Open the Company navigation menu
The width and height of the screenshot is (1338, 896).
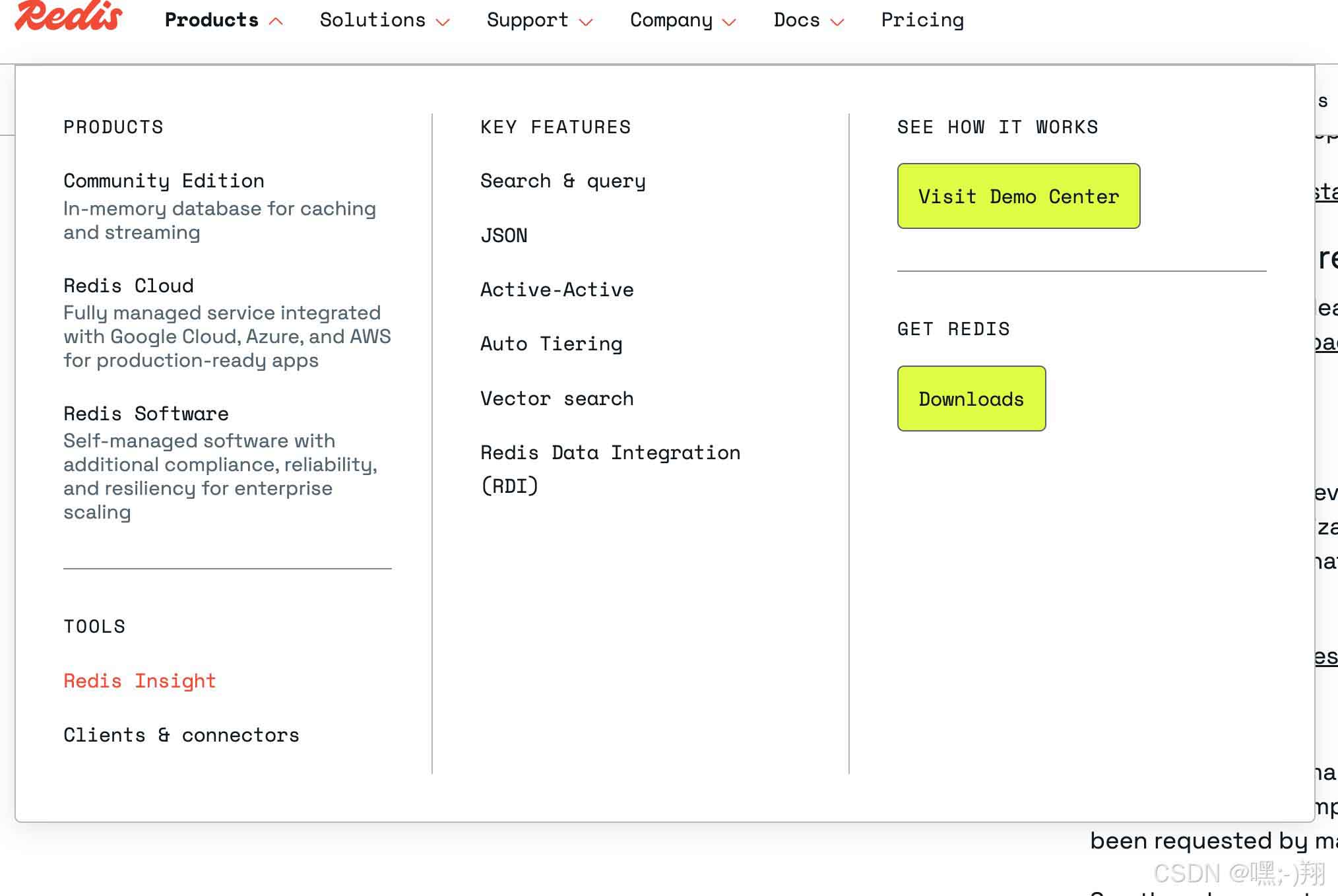672,20
